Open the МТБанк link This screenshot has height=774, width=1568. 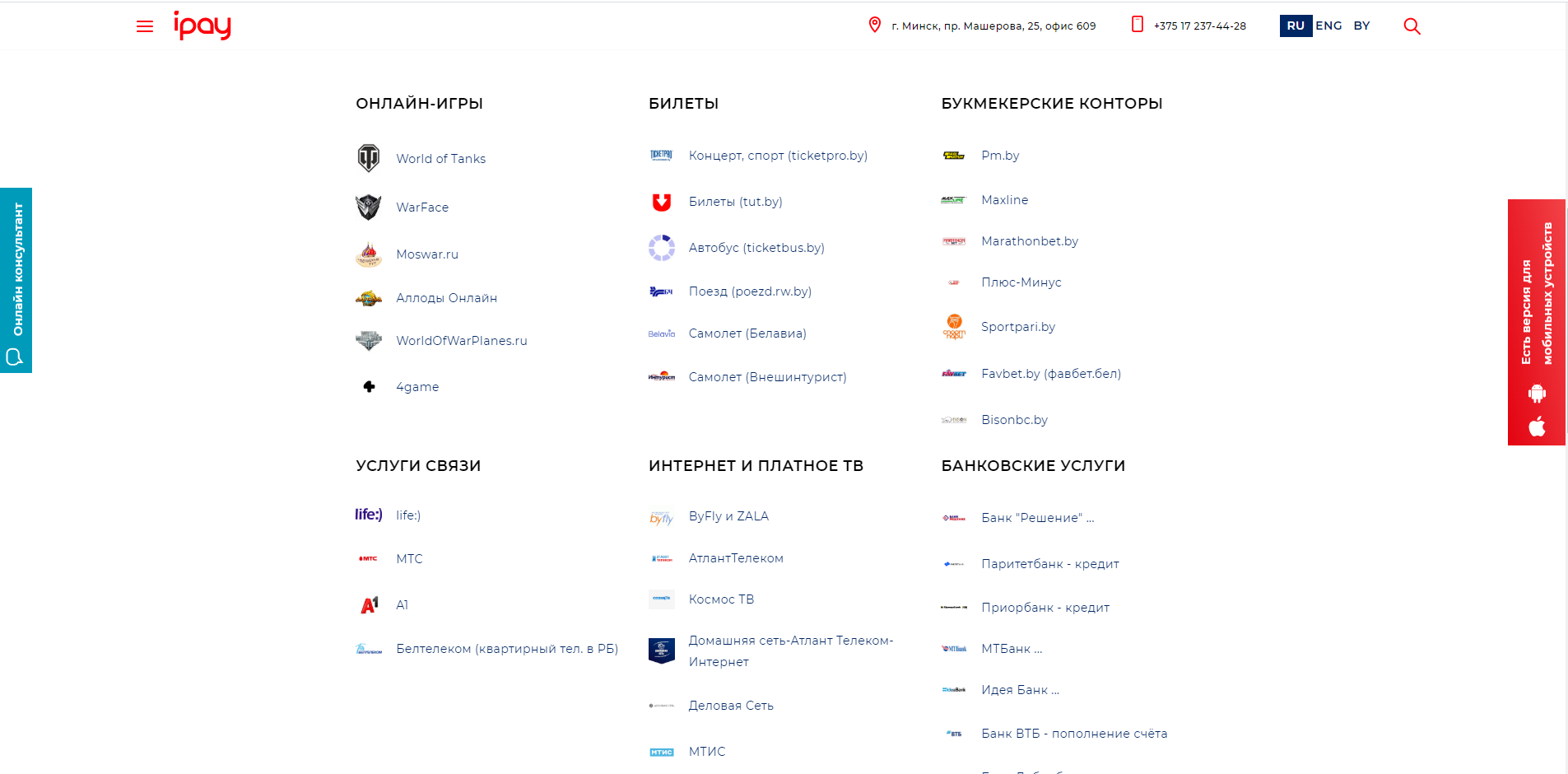tap(1012, 649)
